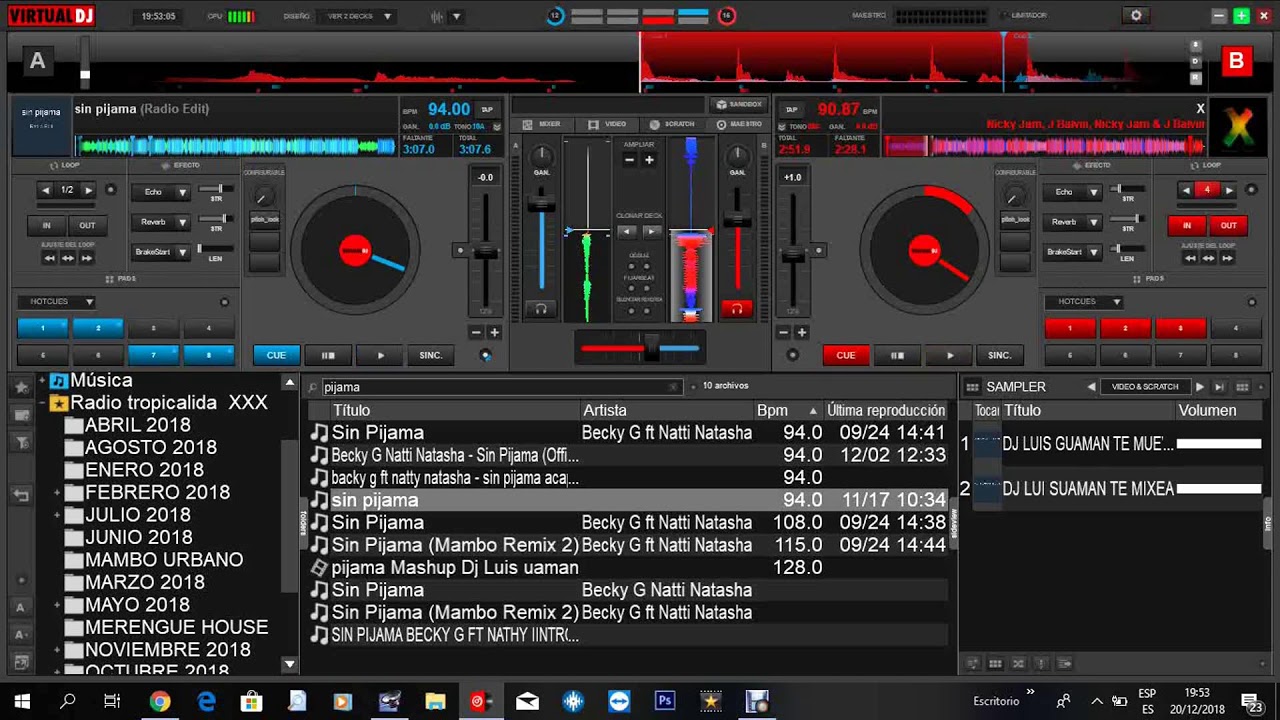The width and height of the screenshot is (1280, 720).
Task: Open Photoshop from taskbar
Action: coord(665,701)
